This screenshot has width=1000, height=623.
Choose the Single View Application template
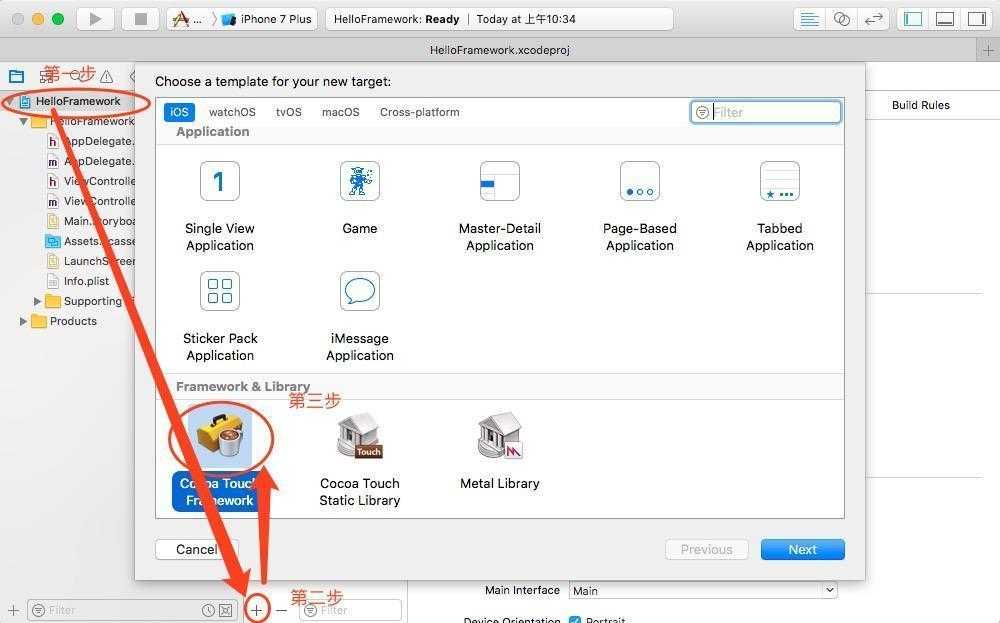[x=220, y=207]
